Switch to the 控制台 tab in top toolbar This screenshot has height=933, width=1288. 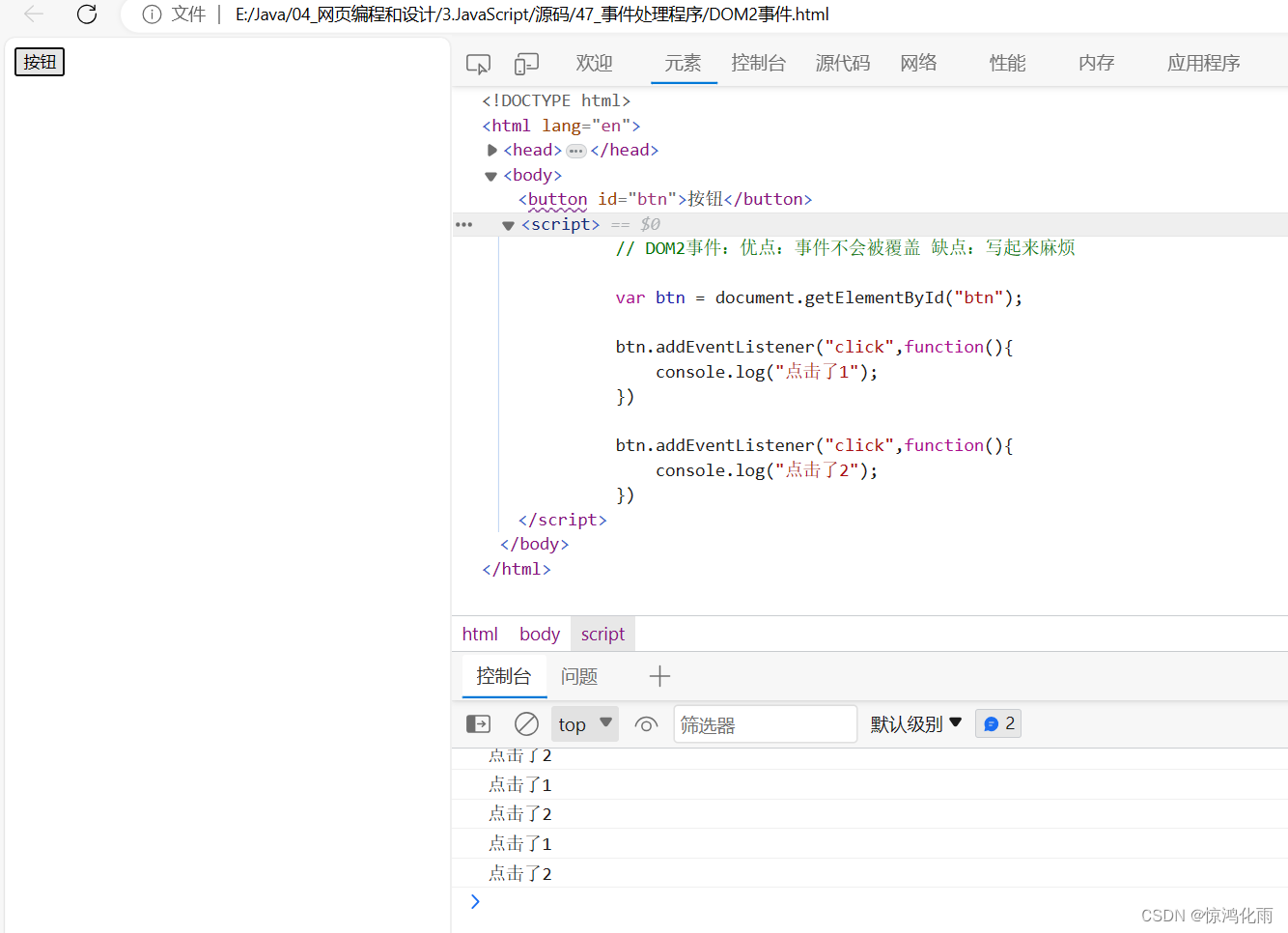(758, 63)
